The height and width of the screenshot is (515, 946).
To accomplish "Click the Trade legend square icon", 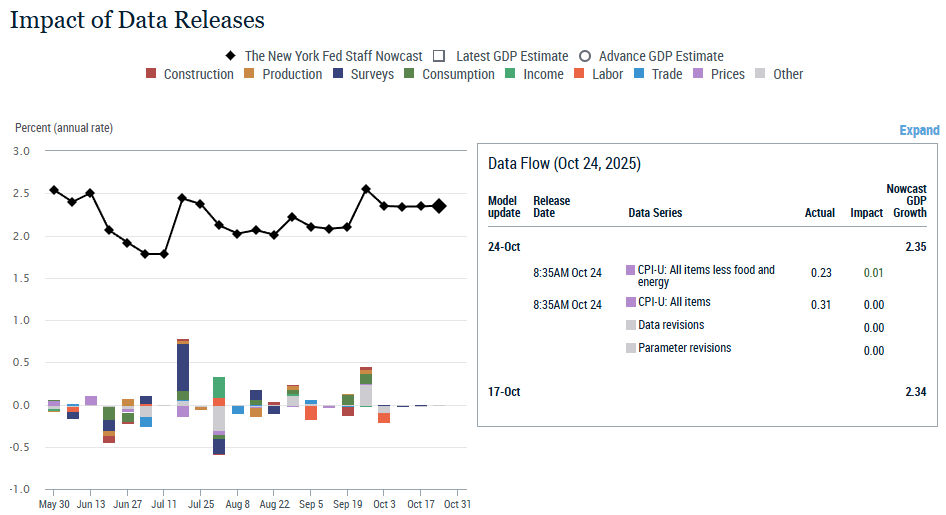I will (x=640, y=74).
